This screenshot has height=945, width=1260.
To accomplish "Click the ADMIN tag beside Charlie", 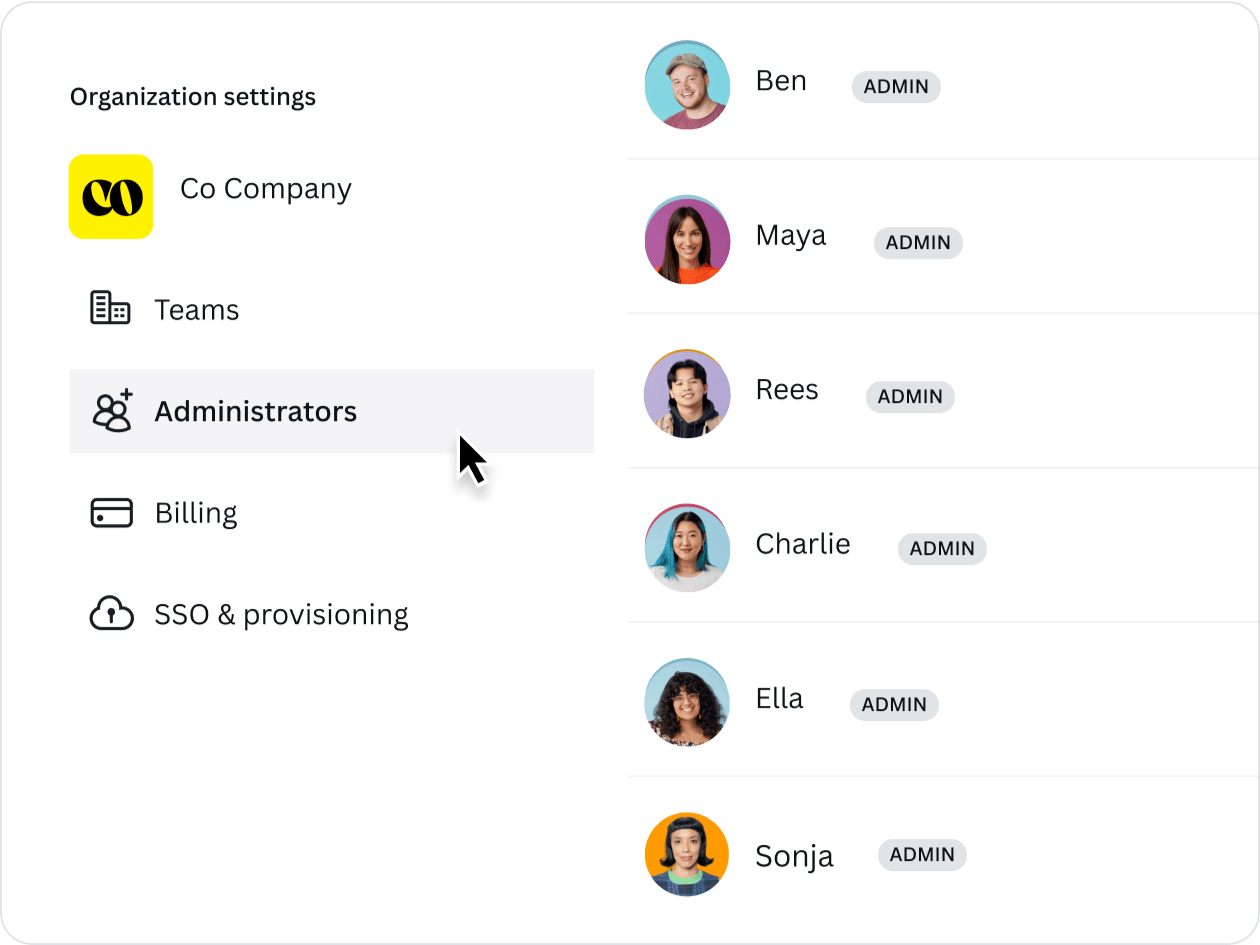I will pos(942,549).
